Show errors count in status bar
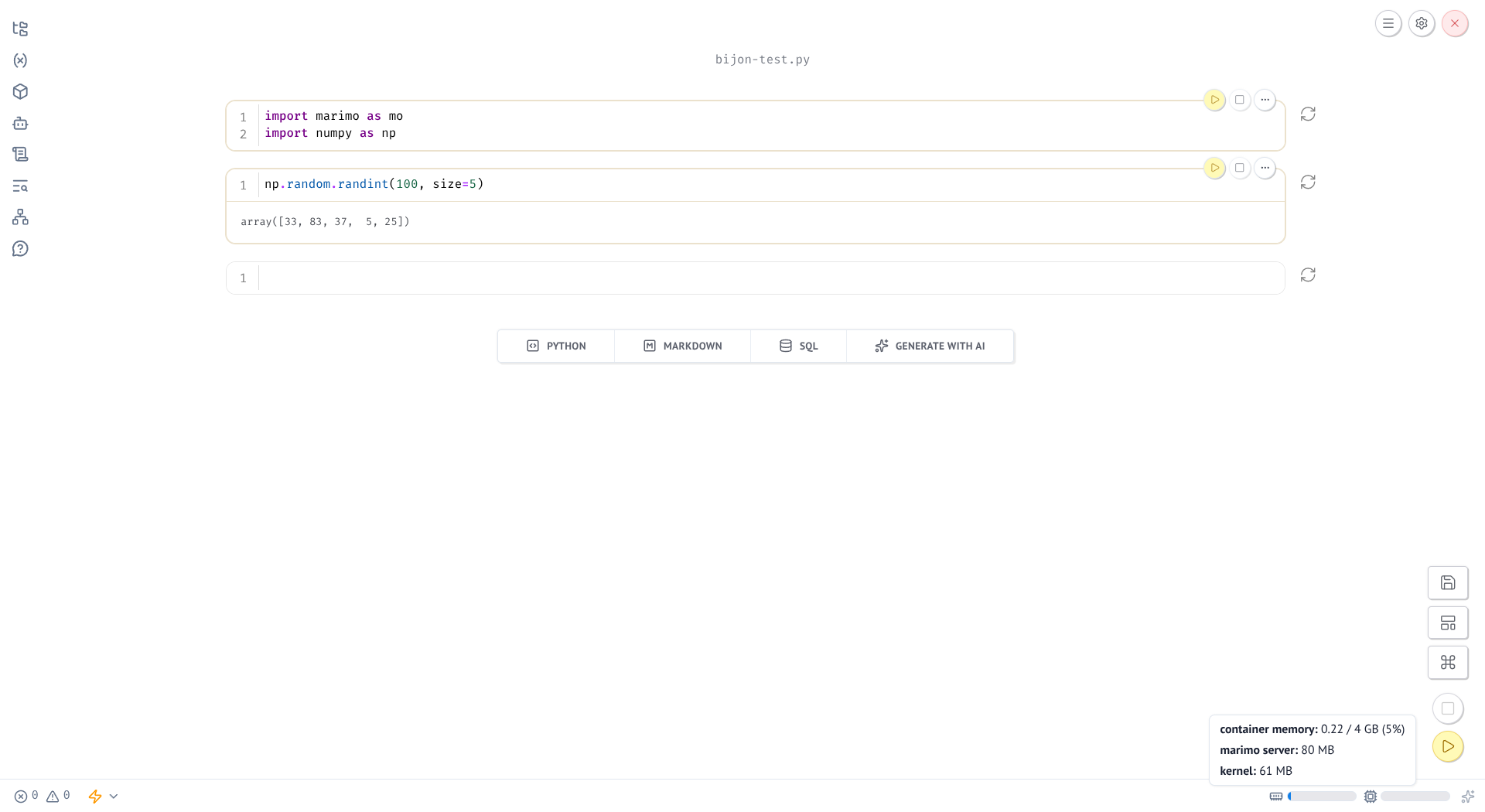The width and height of the screenshot is (1485, 812). click(x=26, y=796)
